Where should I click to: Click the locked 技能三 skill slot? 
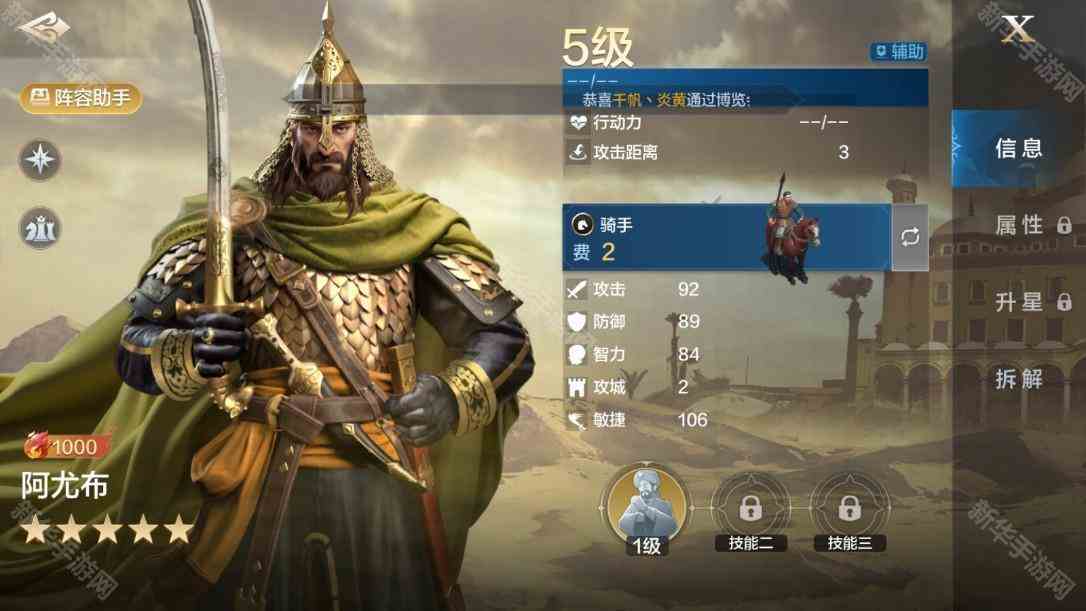pyautogui.click(x=850, y=512)
